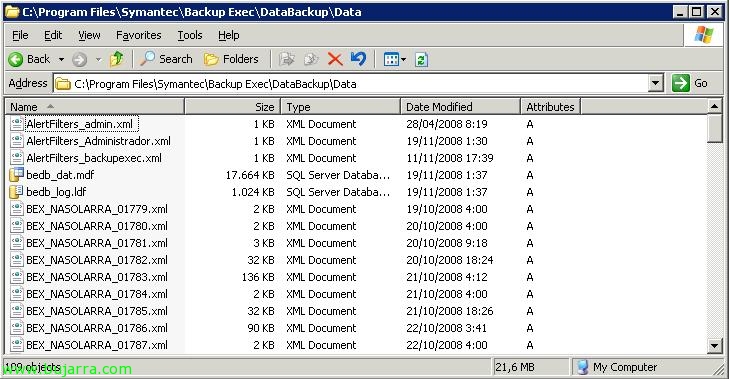
Task: Click the AlertFilters_admin.xml file name
Action: (80, 124)
